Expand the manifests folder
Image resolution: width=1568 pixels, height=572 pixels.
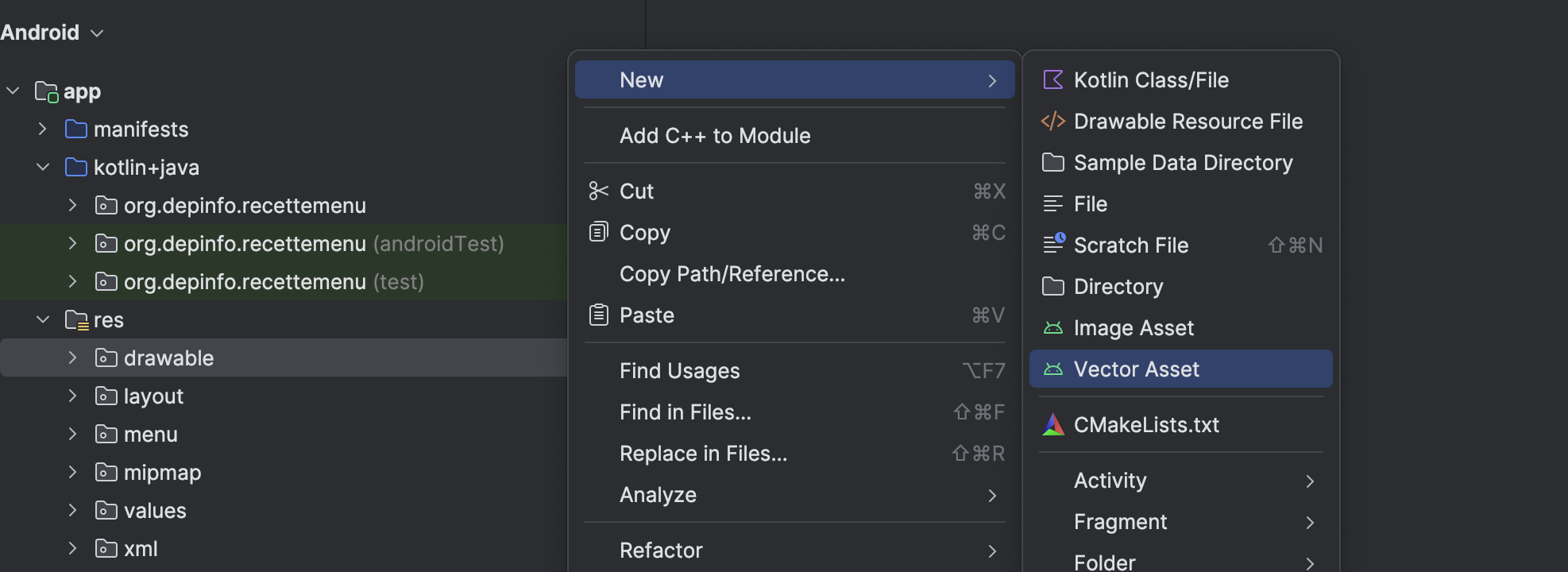[43, 129]
